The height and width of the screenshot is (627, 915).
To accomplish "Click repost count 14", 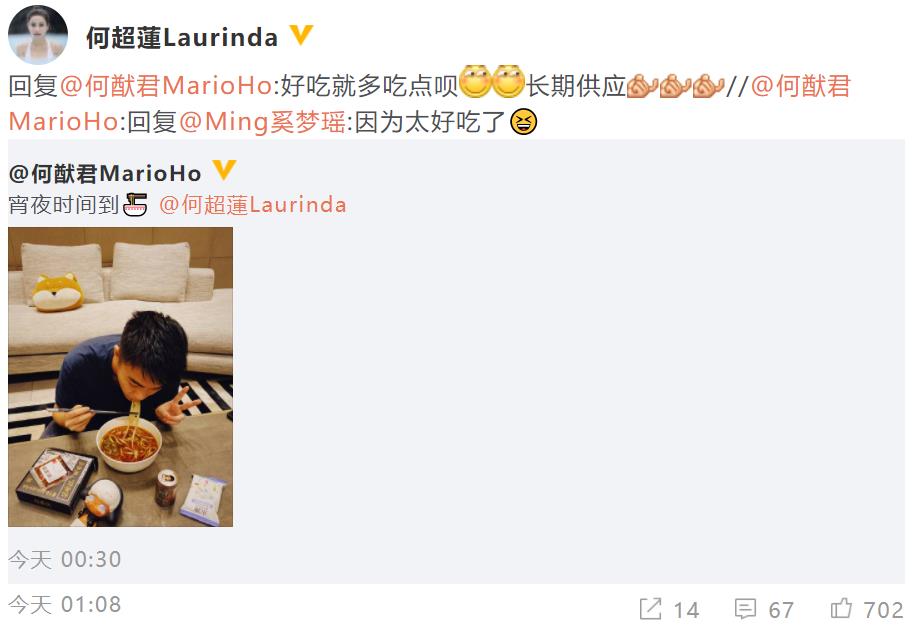I will [686, 610].
